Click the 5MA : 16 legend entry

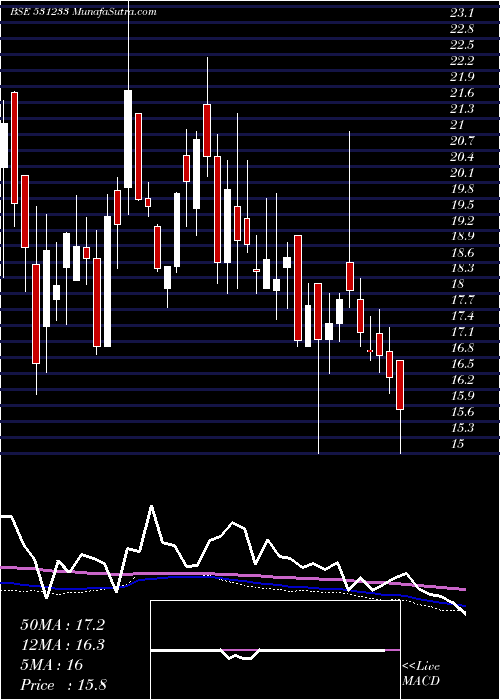coord(52,665)
